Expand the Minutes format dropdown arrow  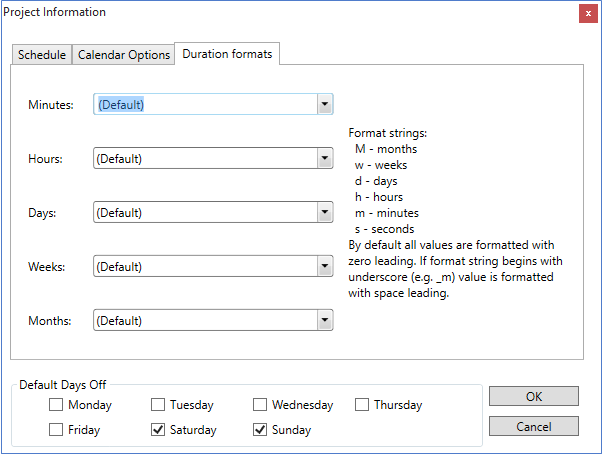pos(324,105)
